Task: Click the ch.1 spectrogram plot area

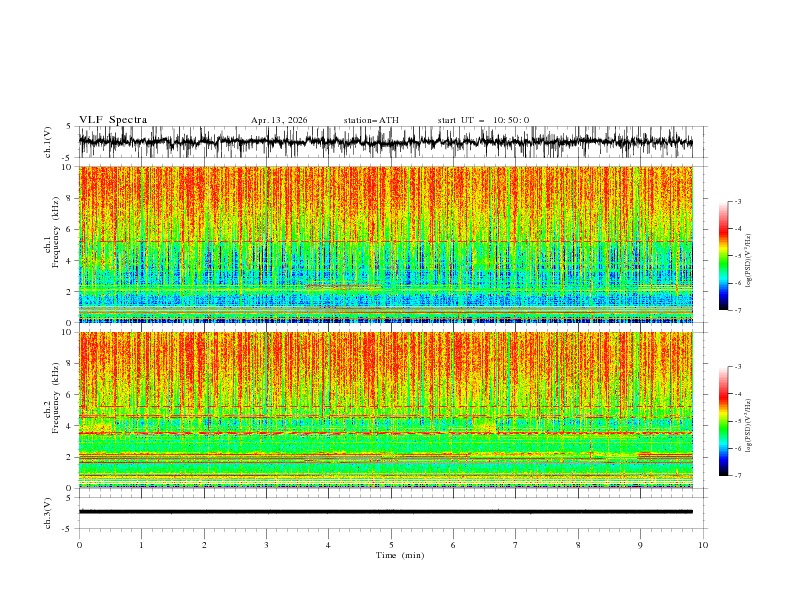Action: coord(385,244)
